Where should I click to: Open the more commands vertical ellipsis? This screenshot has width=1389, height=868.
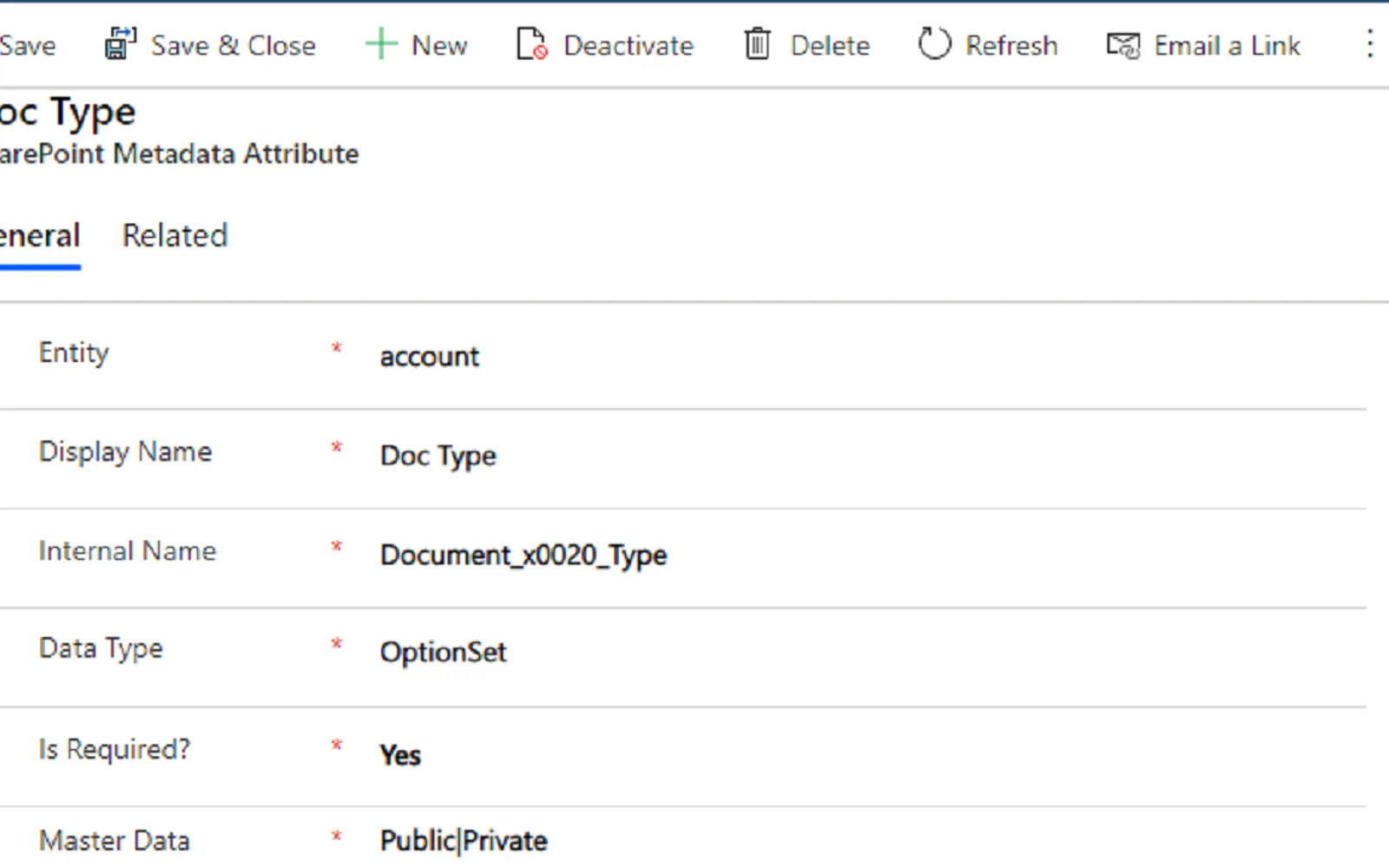[1369, 43]
